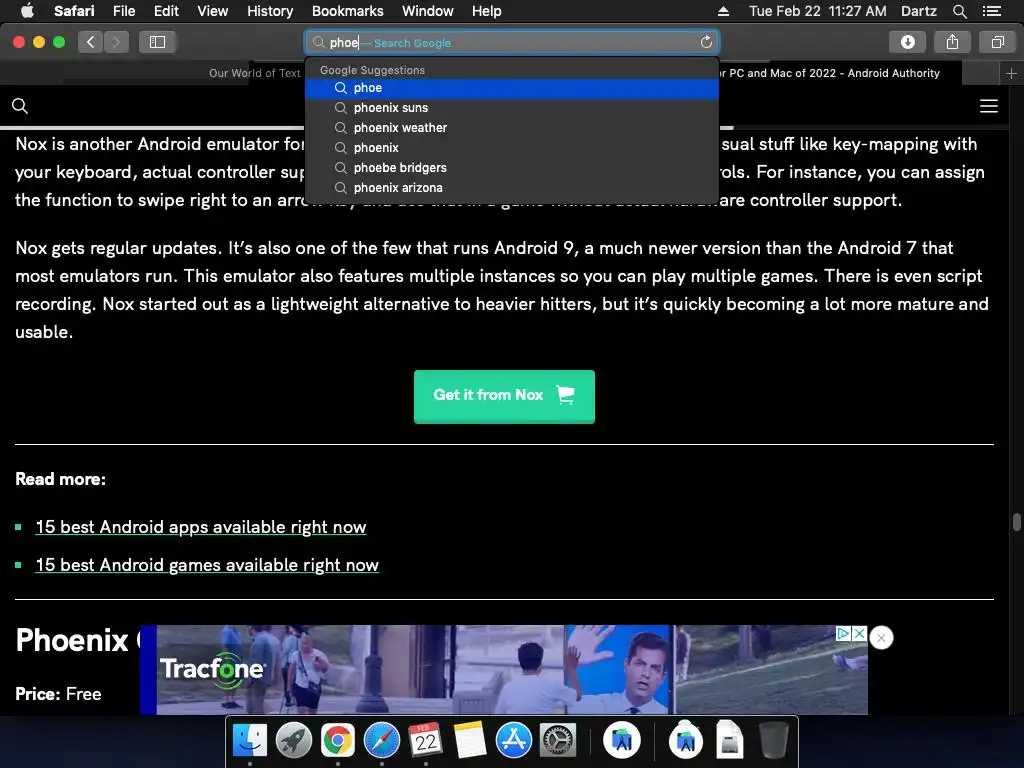1024x768 pixels.
Task: Open Notes app in the Dock
Action: point(470,741)
